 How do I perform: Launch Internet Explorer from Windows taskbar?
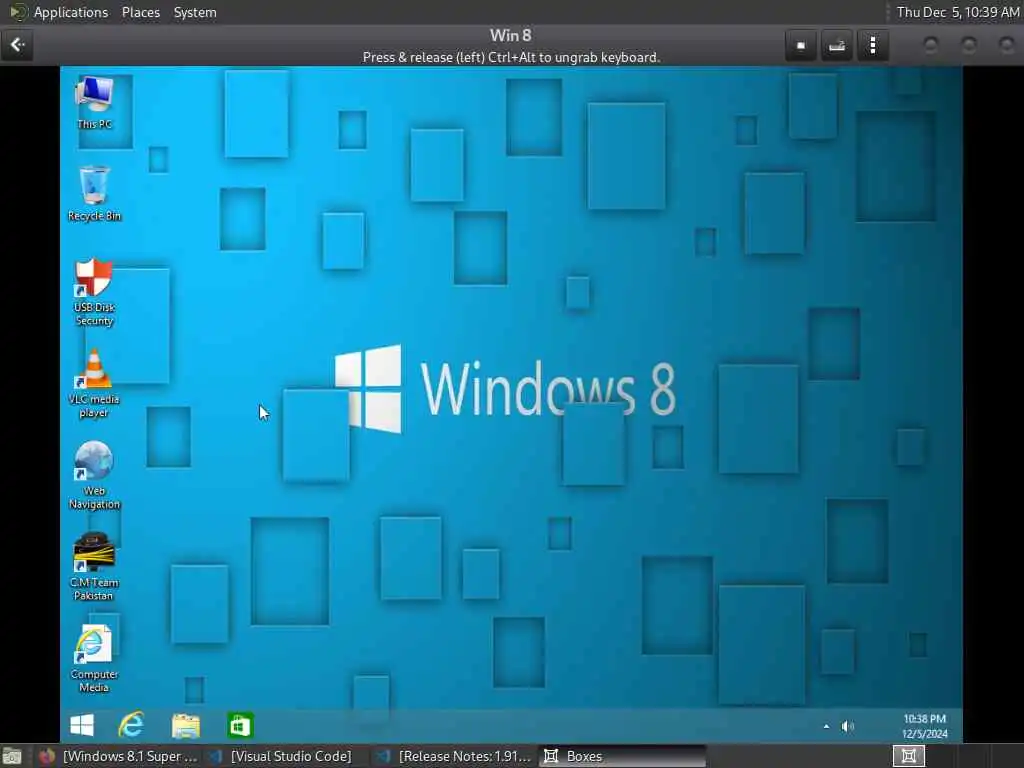(132, 725)
